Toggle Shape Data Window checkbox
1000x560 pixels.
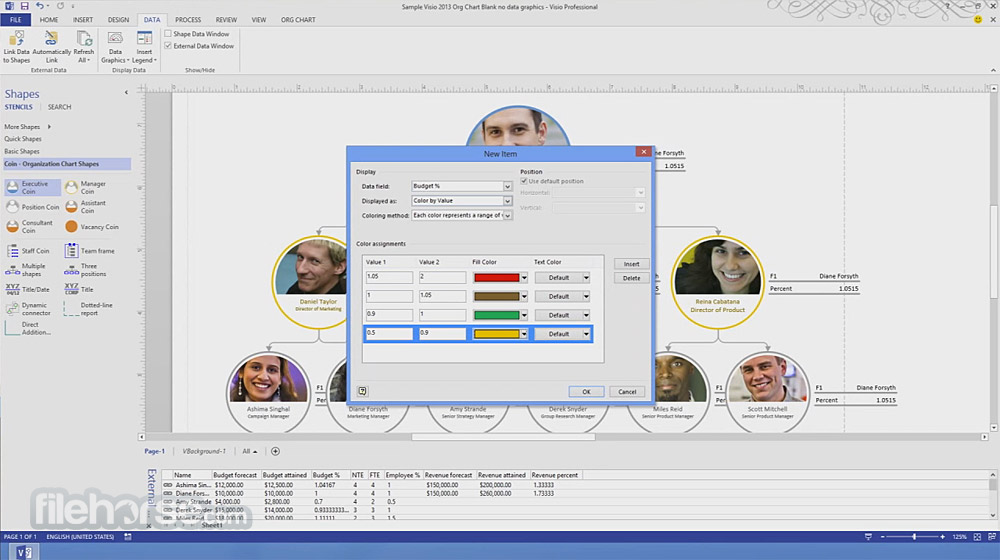point(168,34)
